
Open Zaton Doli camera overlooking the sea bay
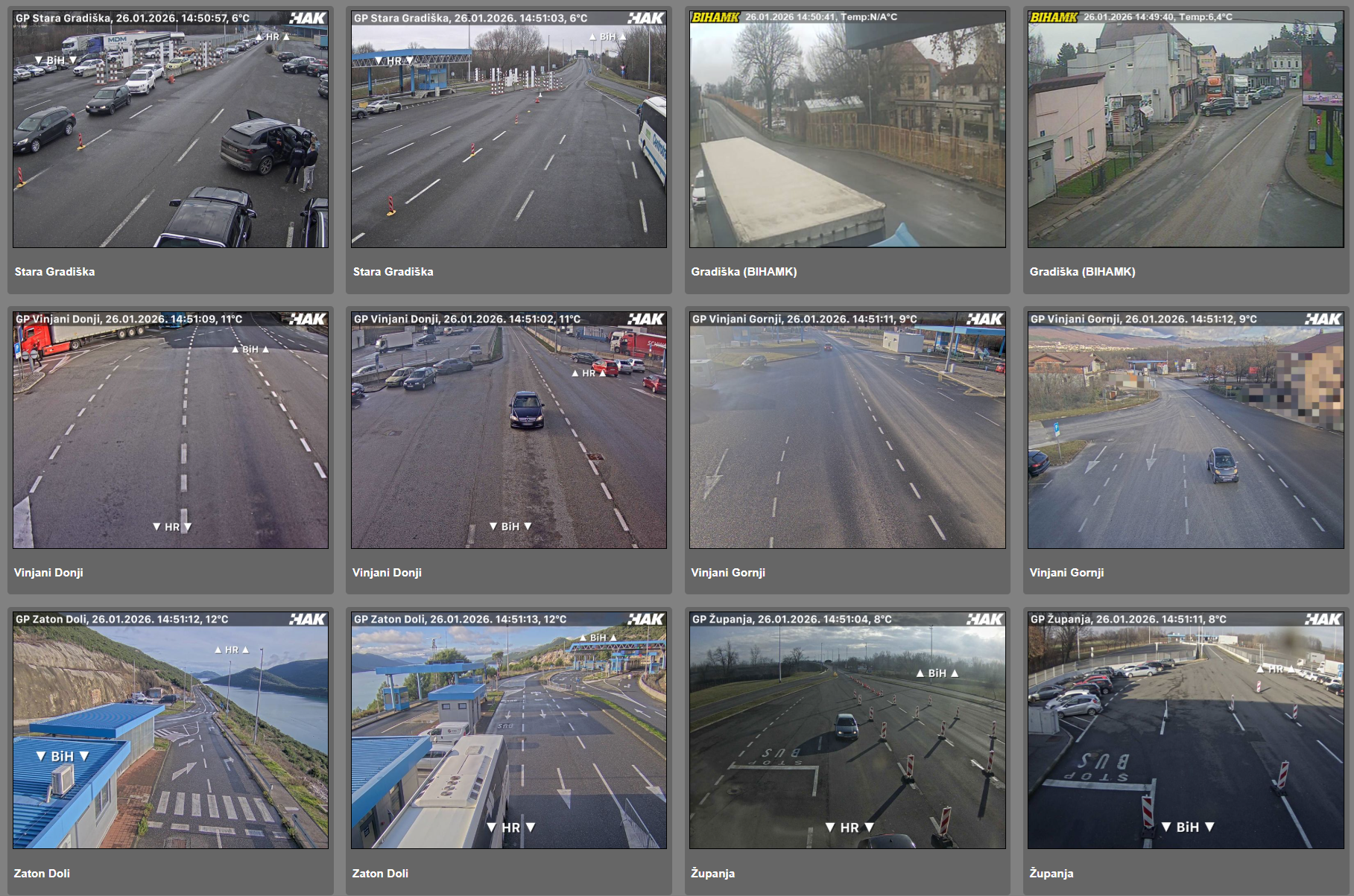tap(171, 731)
